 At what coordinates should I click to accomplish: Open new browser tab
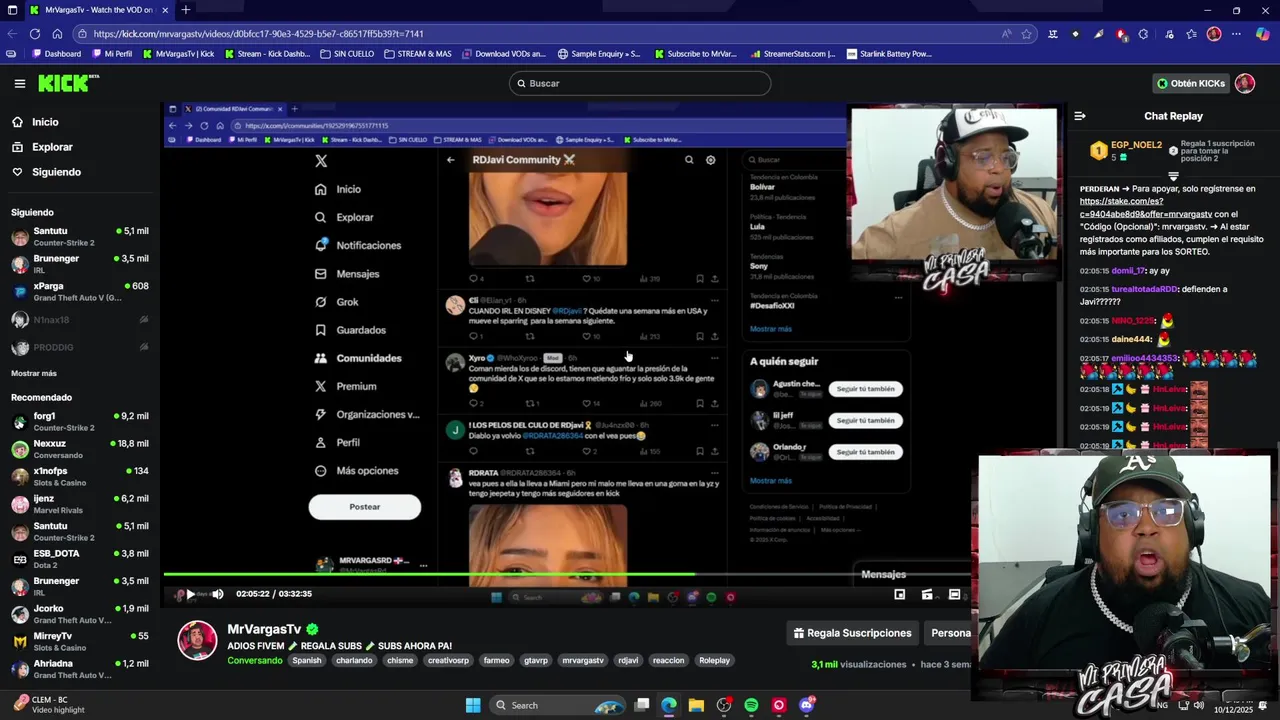click(185, 10)
